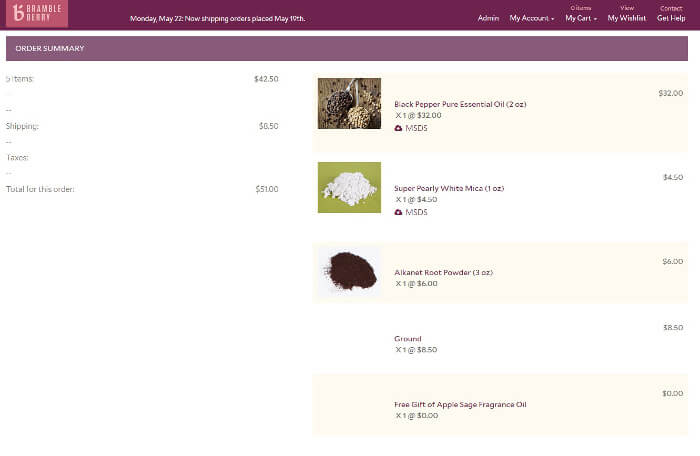The image size is (700, 456).
Task: Click the MSDS download icon for White Mica
Action: click(x=398, y=212)
